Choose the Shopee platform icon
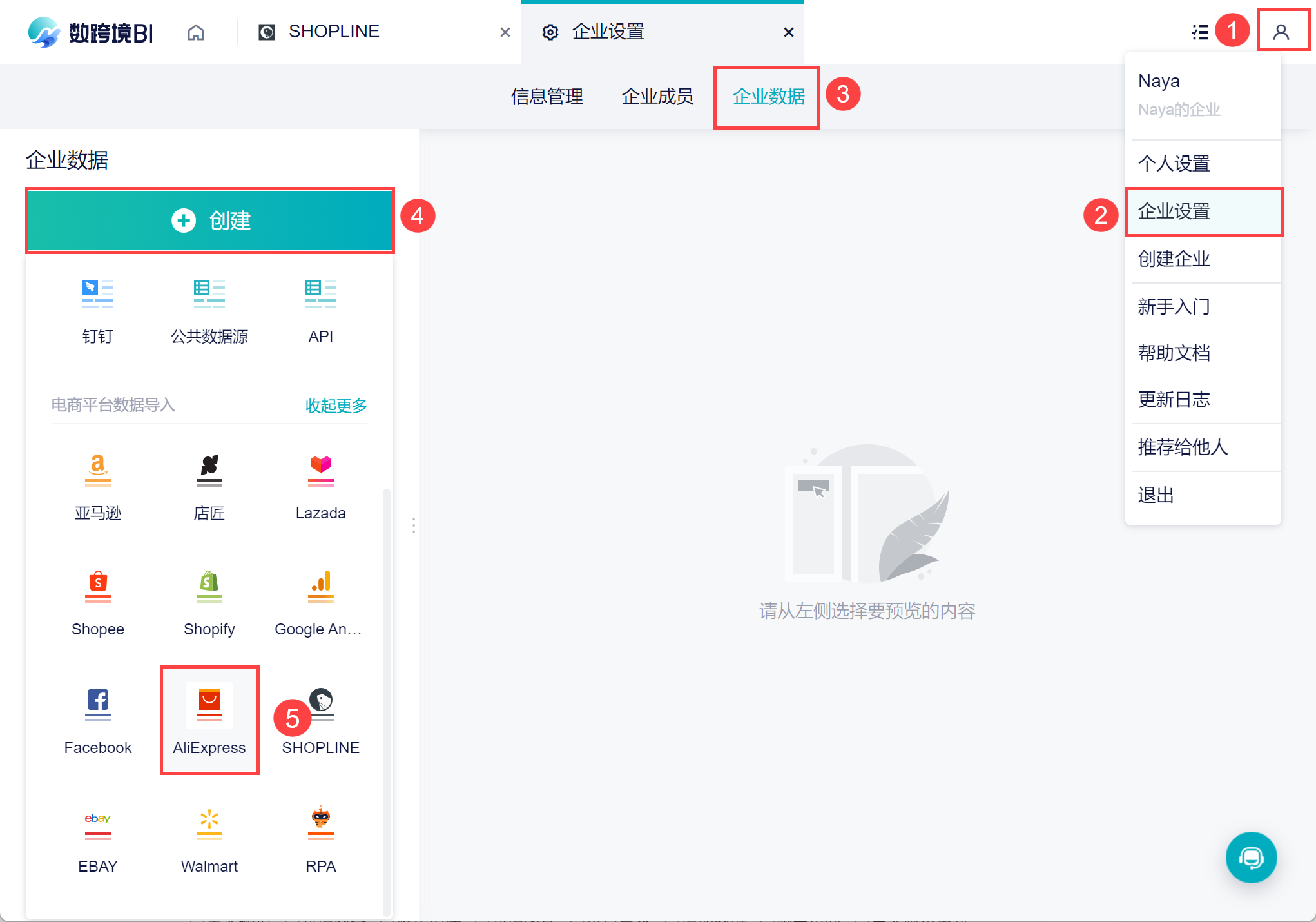The height and width of the screenshot is (922, 1316). pyautogui.click(x=98, y=587)
